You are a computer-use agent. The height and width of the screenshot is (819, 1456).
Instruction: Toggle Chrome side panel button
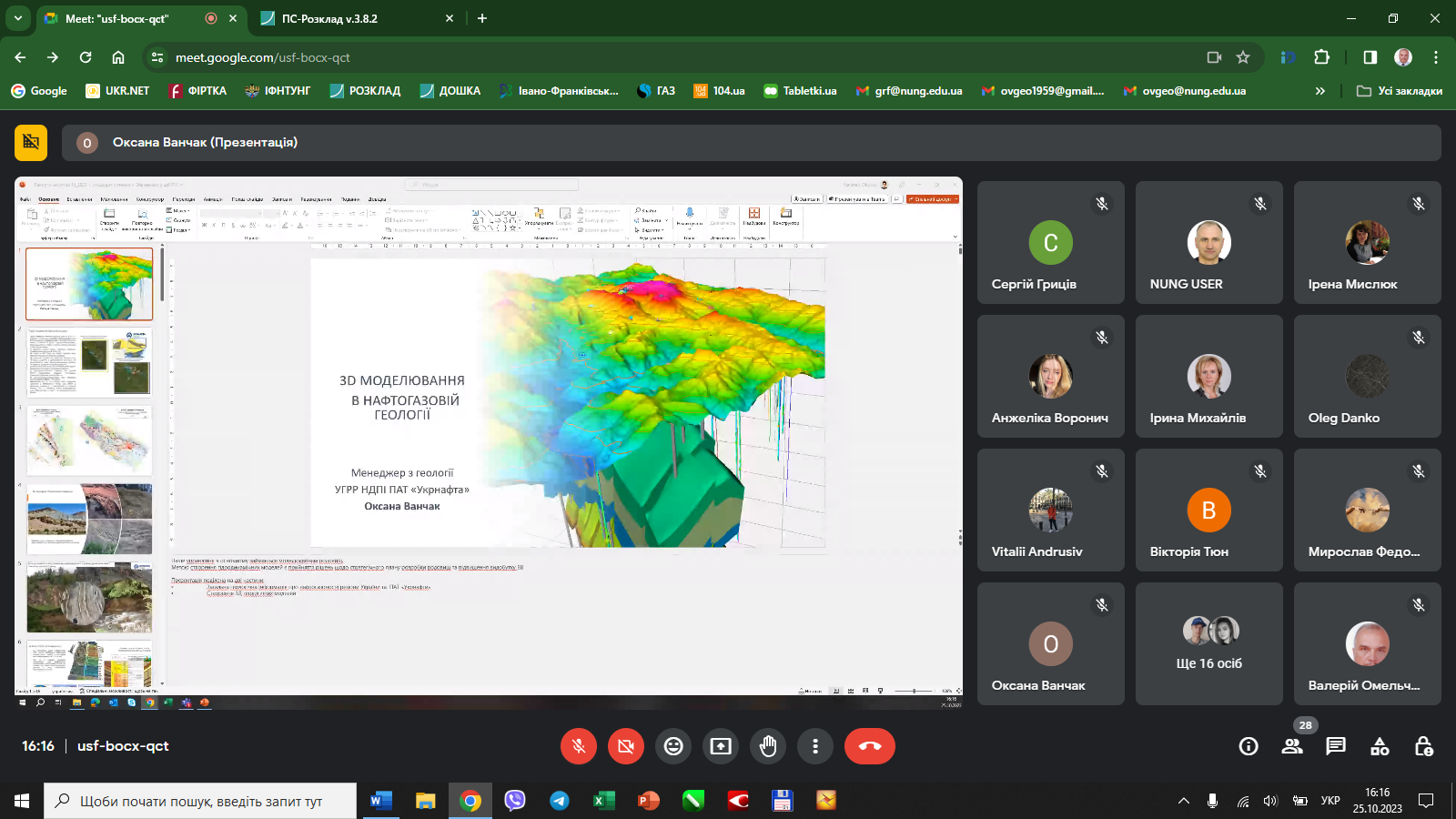point(1370,57)
